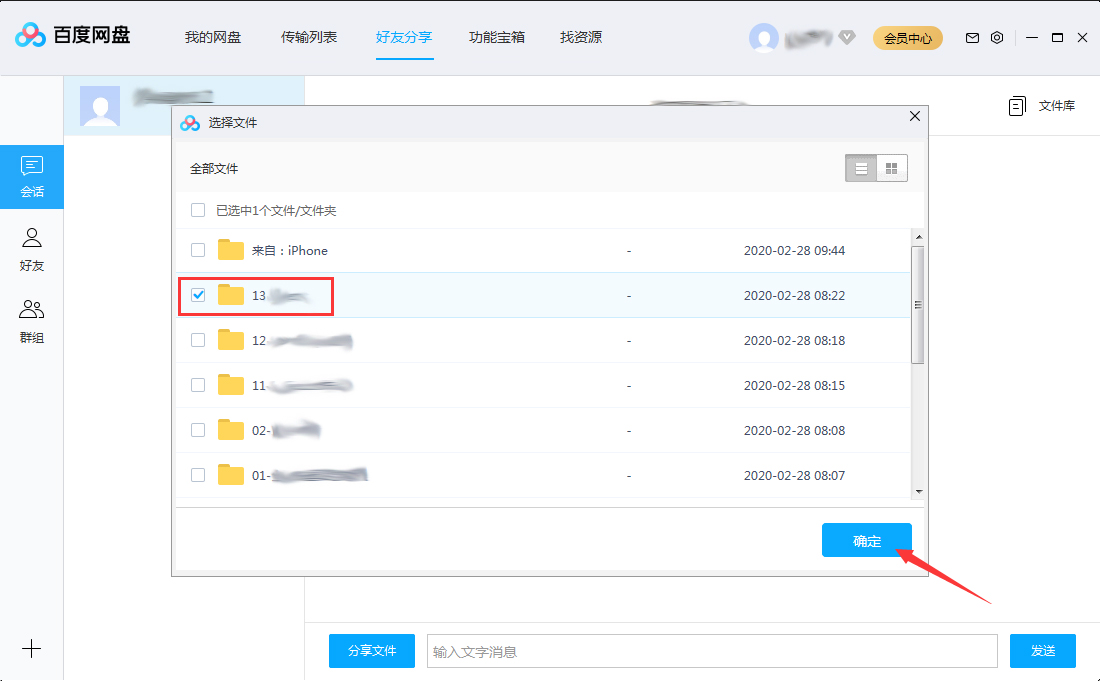The height and width of the screenshot is (681, 1100).
Task: Check the 来自：iPhone folder checkbox
Action: (197, 250)
